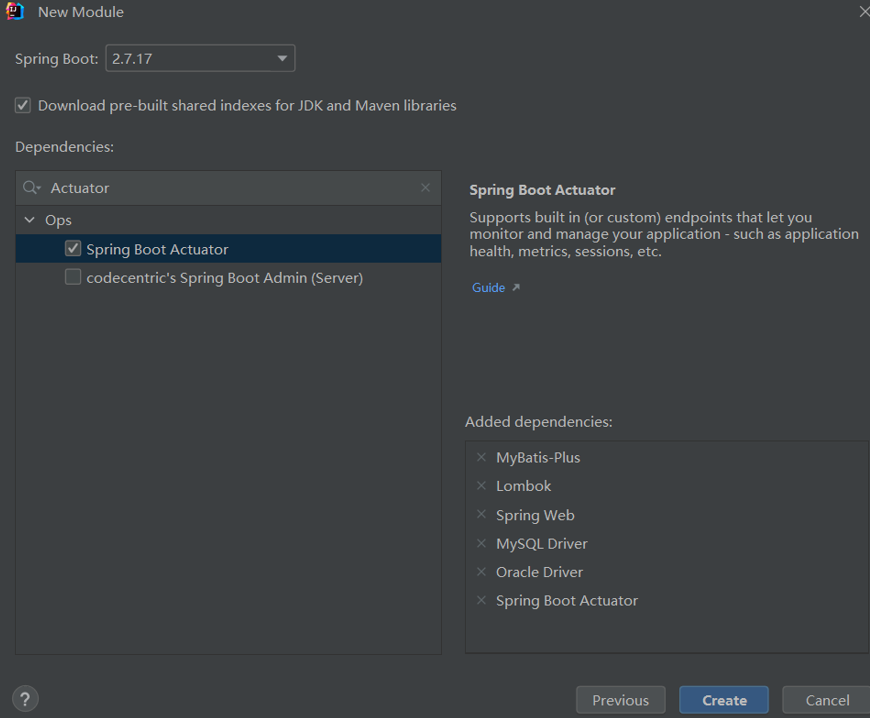870x718 pixels.
Task: Open the Actuator Guide link
Action: click(486, 287)
